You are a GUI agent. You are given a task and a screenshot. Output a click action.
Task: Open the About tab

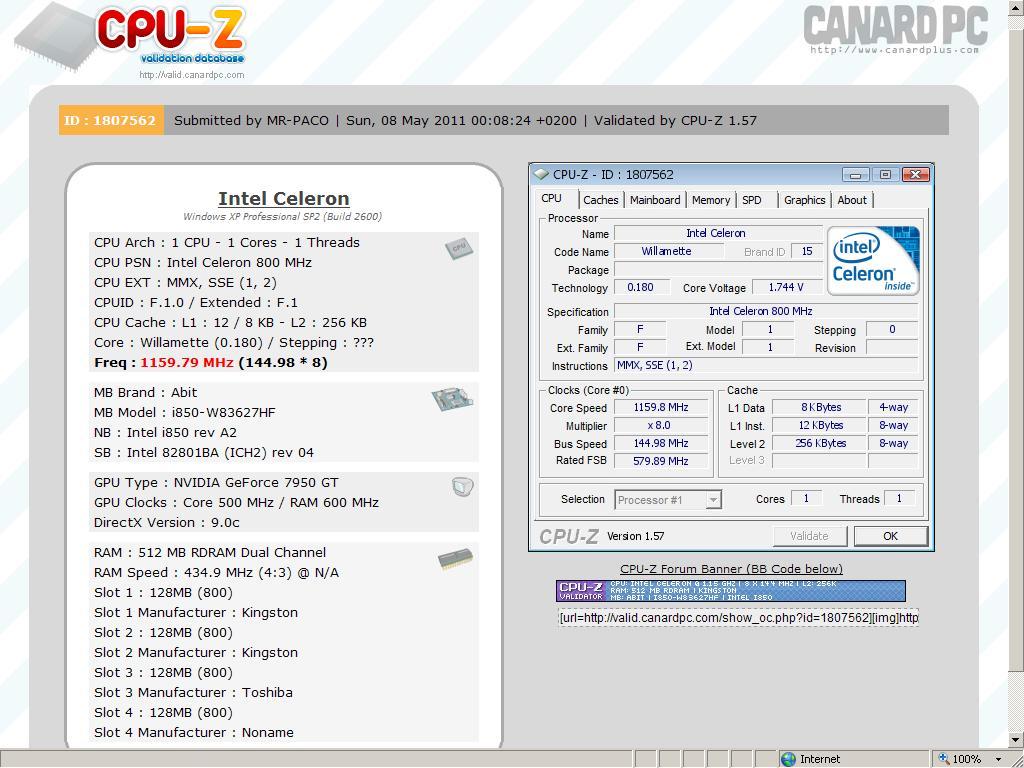pos(852,200)
